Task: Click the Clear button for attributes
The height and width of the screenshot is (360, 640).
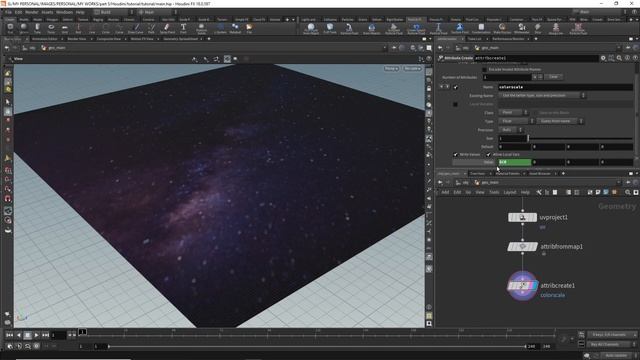Action: click(553, 77)
